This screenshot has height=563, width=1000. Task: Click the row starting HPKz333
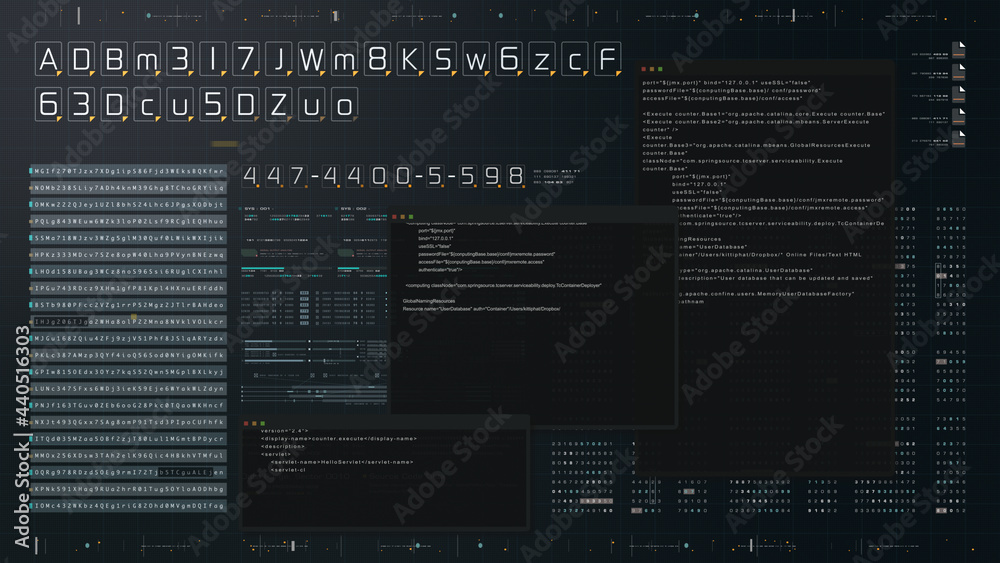click(128, 254)
